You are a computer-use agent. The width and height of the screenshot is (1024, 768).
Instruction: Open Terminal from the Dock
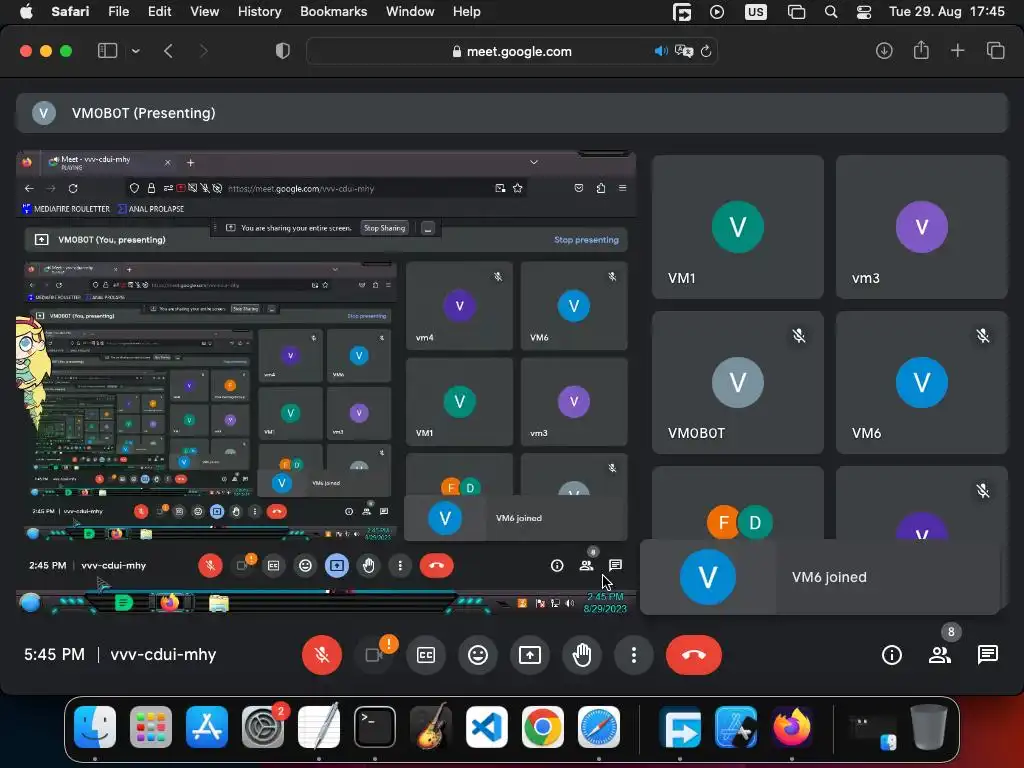pos(375,727)
